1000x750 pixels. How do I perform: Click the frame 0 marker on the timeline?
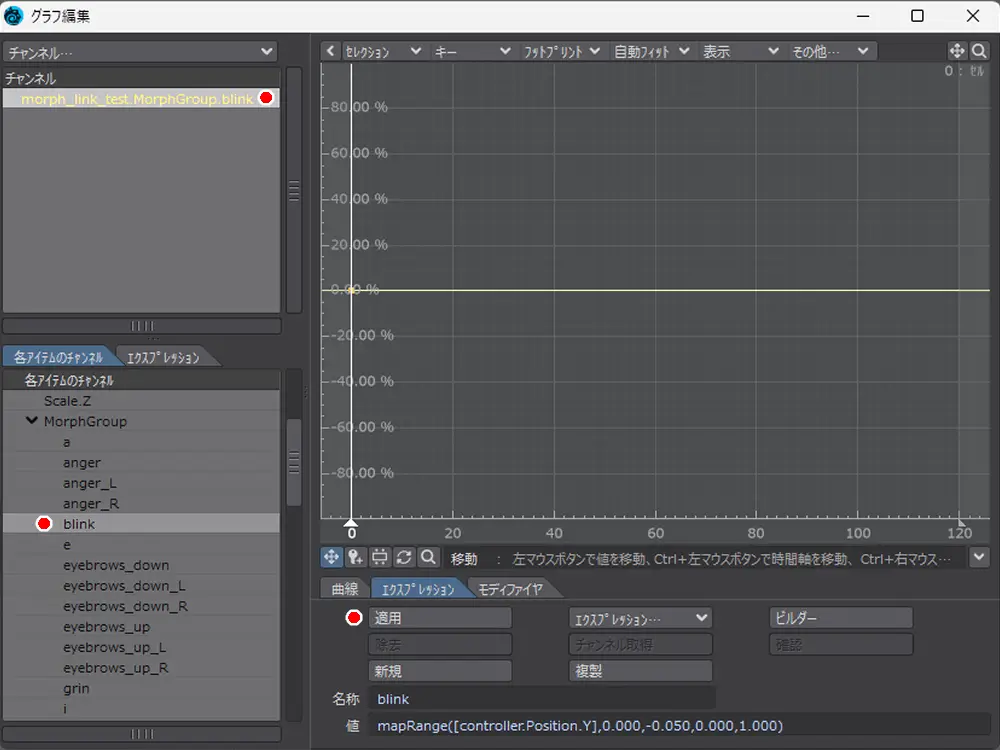[x=350, y=524]
